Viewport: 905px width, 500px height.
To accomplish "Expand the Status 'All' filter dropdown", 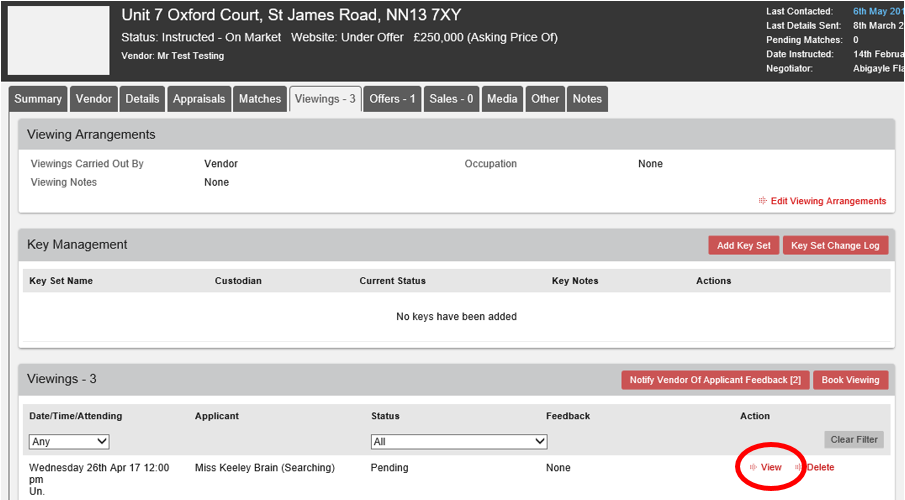I will (459, 442).
